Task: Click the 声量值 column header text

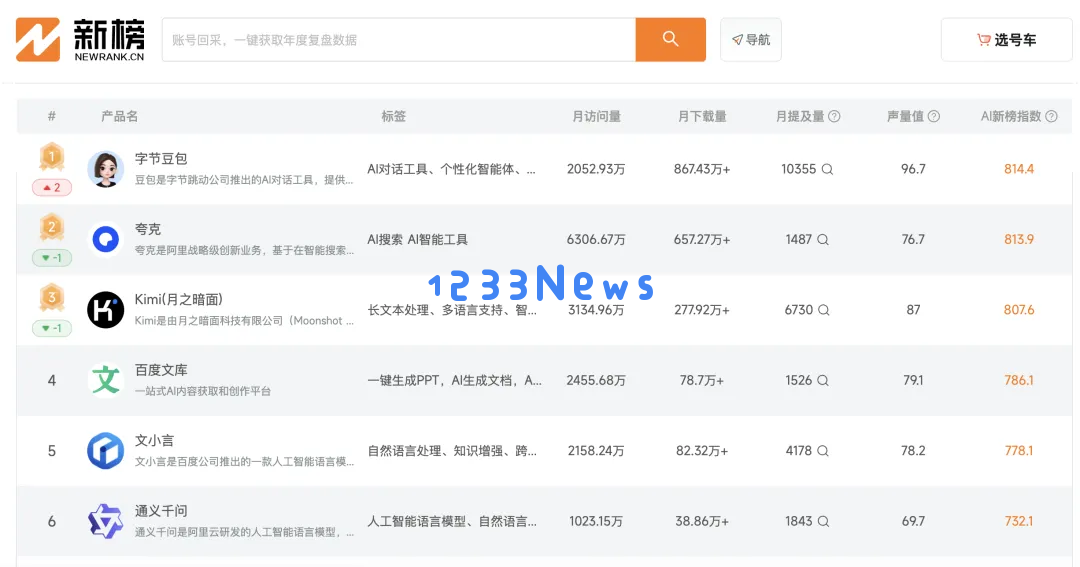Action: pyautogui.click(x=905, y=116)
